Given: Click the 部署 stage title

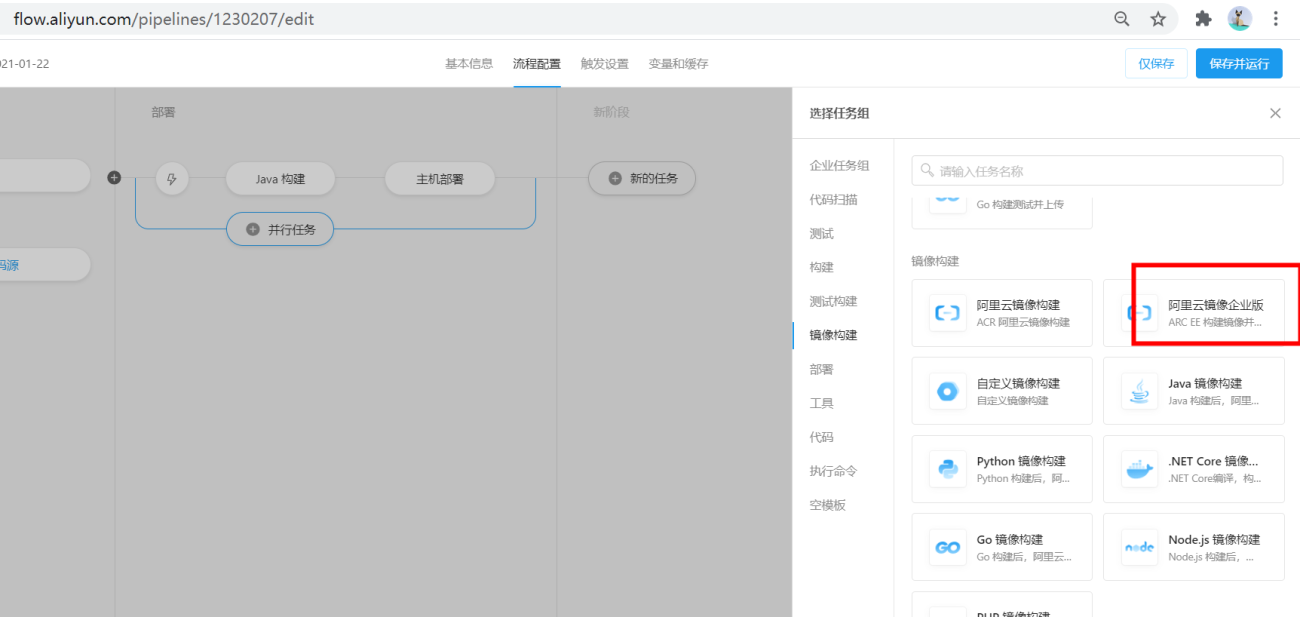Looking at the screenshot, I should click(163, 113).
